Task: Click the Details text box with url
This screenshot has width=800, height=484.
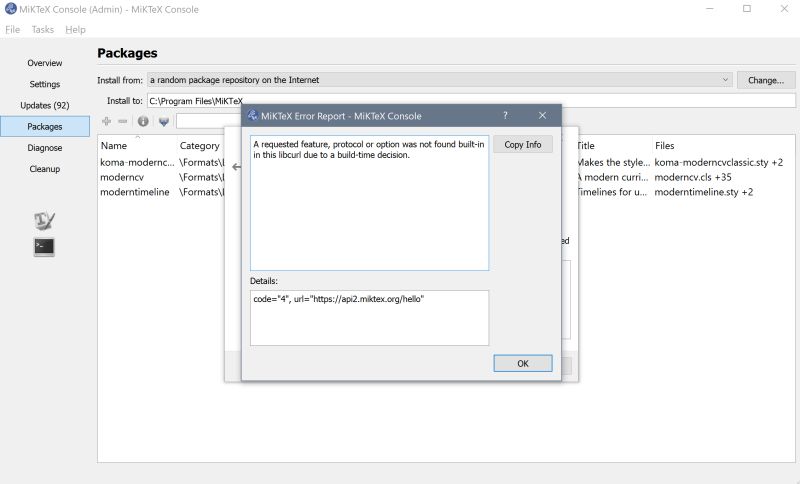Action: pos(369,318)
